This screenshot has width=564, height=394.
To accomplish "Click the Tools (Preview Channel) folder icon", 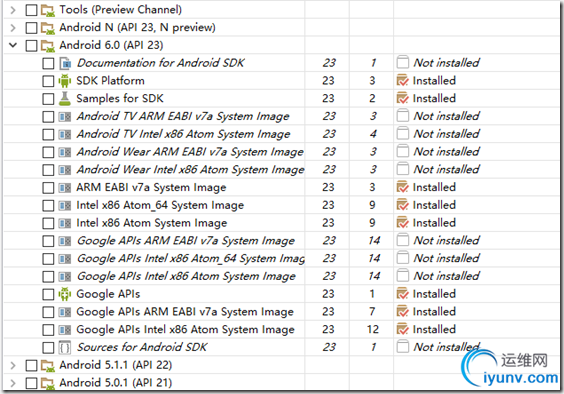I will tap(48, 10).
